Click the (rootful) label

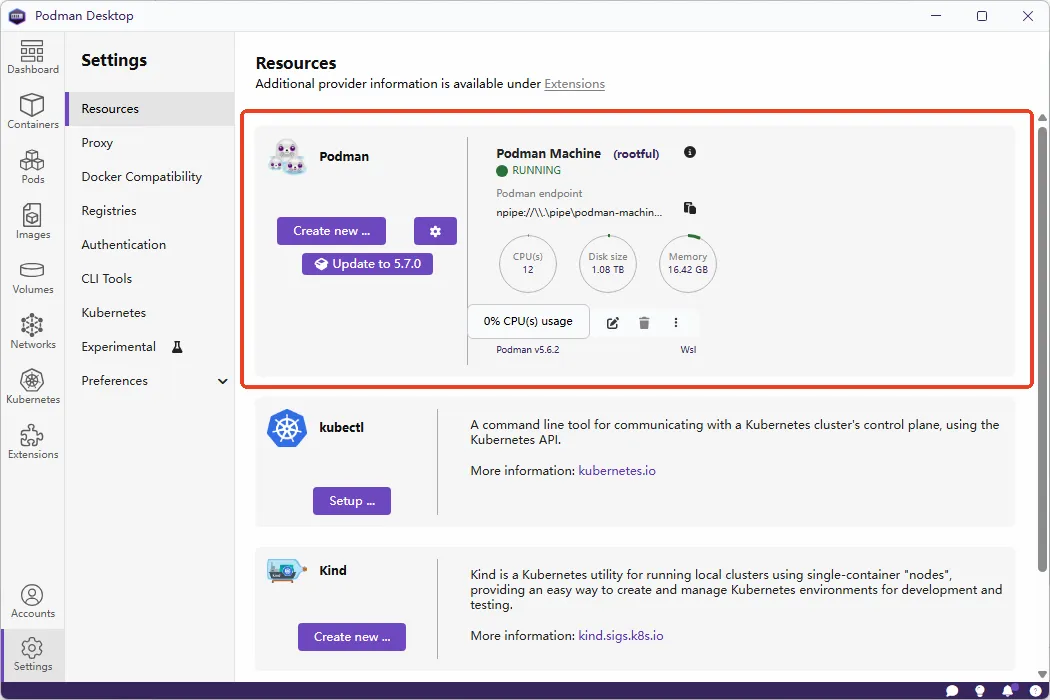click(x=636, y=154)
